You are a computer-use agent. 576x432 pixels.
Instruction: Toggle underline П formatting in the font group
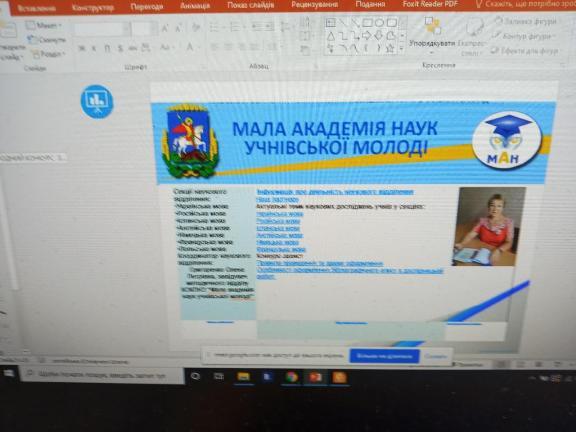[107, 48]
